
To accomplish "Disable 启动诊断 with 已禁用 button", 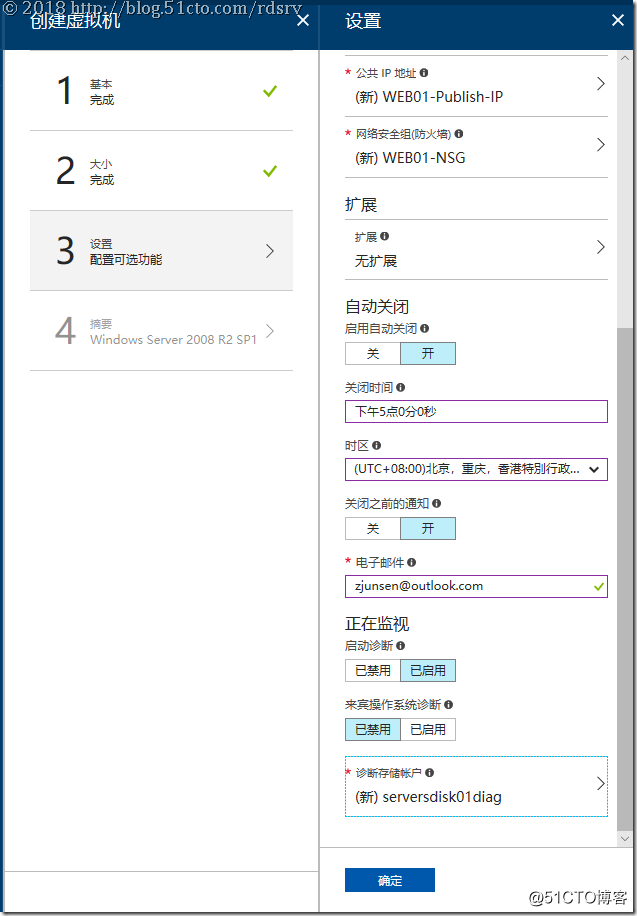I will pyautogui.click(x=373, y=670).
